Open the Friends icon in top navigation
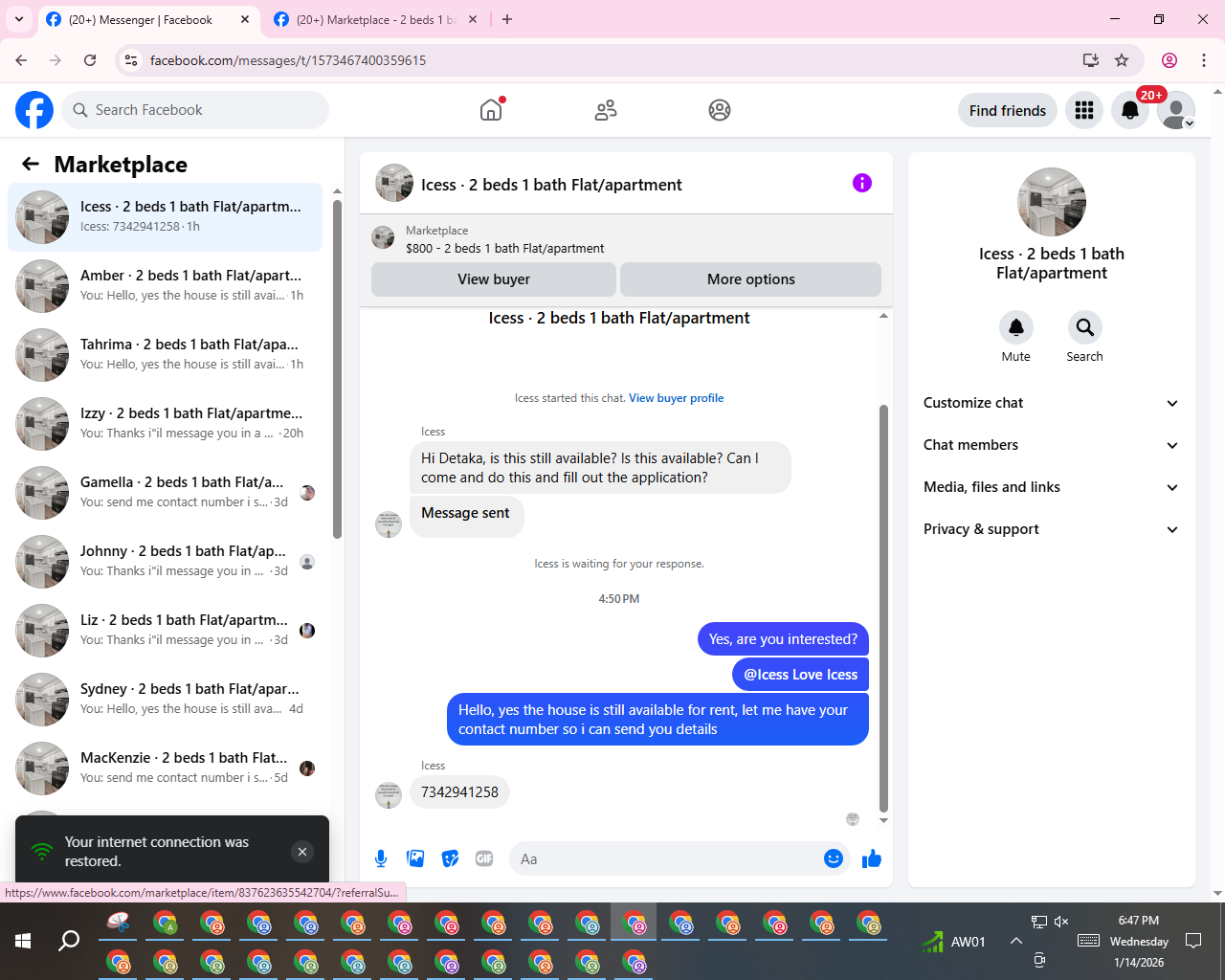Screen dimensions: 1225x980 pos(606,110)
